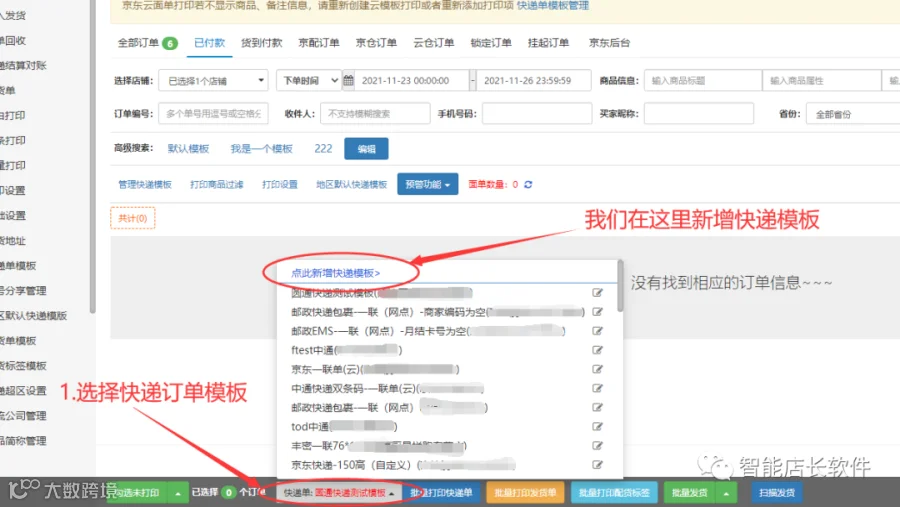Click edit icon for 邮政EMS 月结卡号为空 row
The width and height of the screenshot is (900, 507).
click(598, 331)
